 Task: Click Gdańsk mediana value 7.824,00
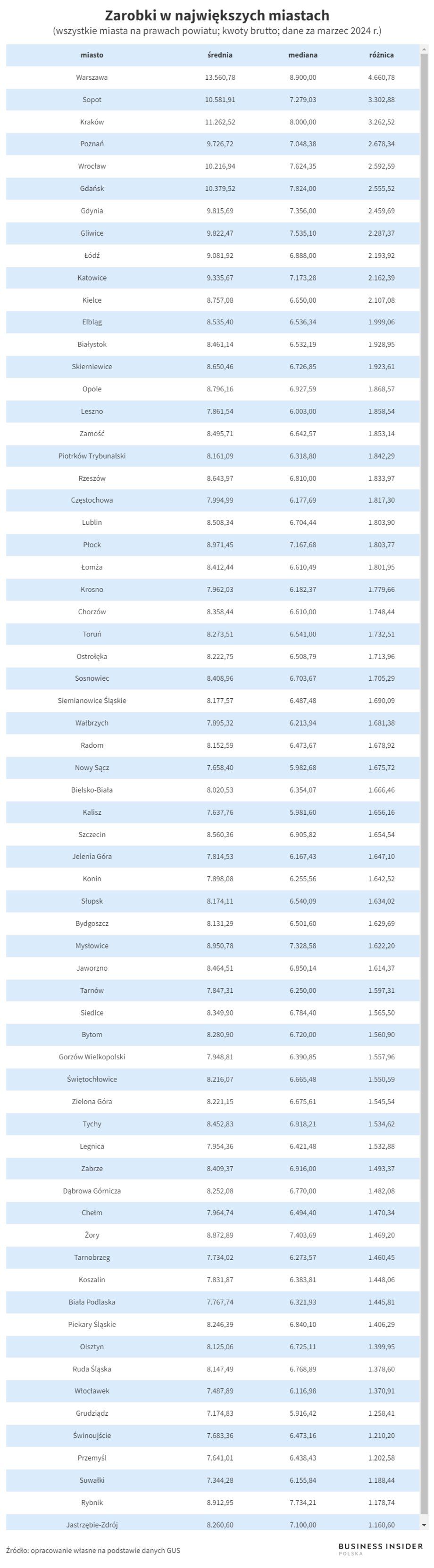tap(302, 189)
